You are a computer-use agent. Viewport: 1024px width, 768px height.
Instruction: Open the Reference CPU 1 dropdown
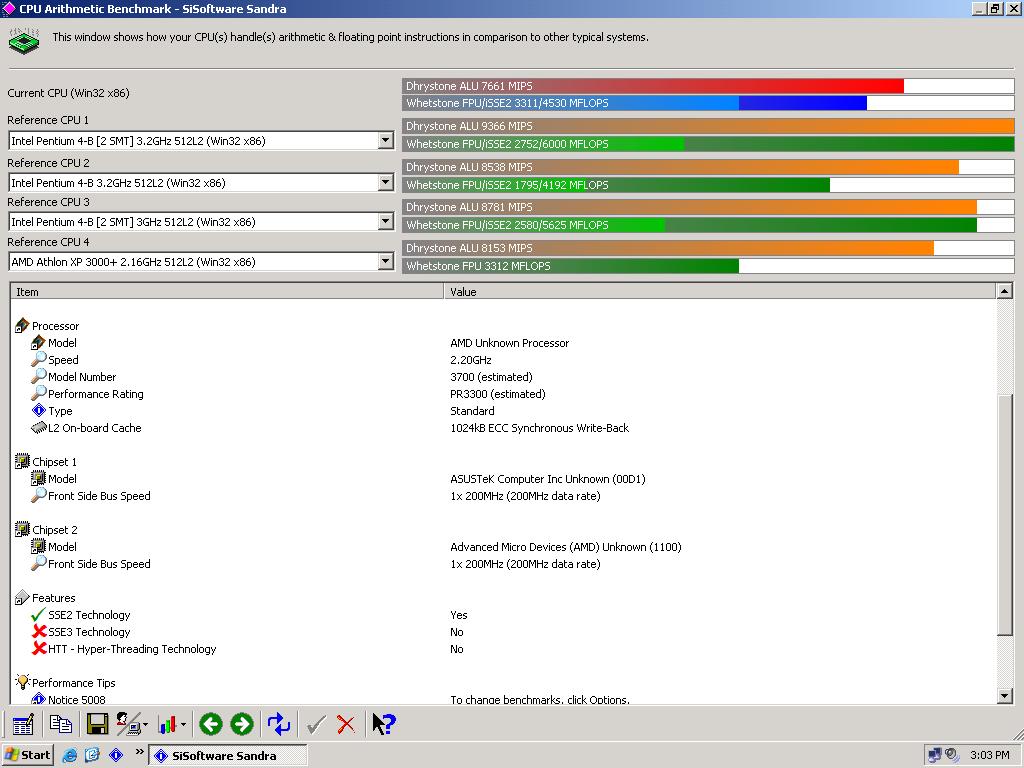click(385, 140)
